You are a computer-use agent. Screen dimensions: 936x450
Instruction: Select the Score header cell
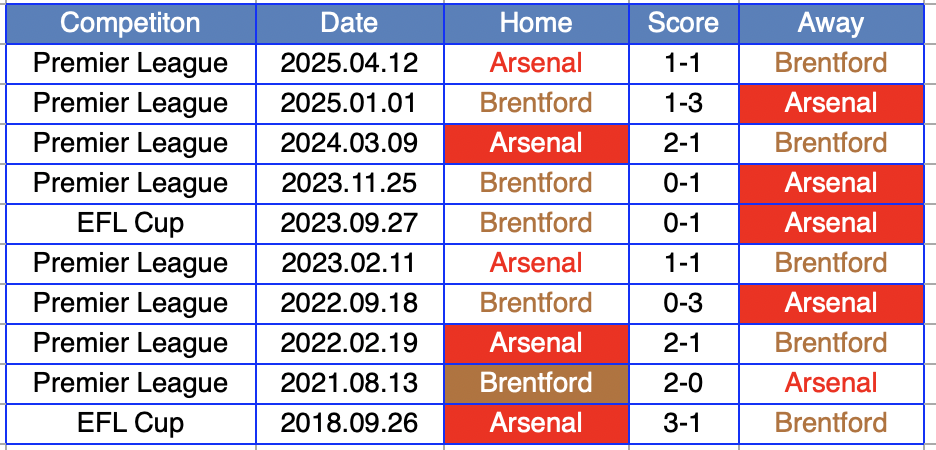click(683, 23)
